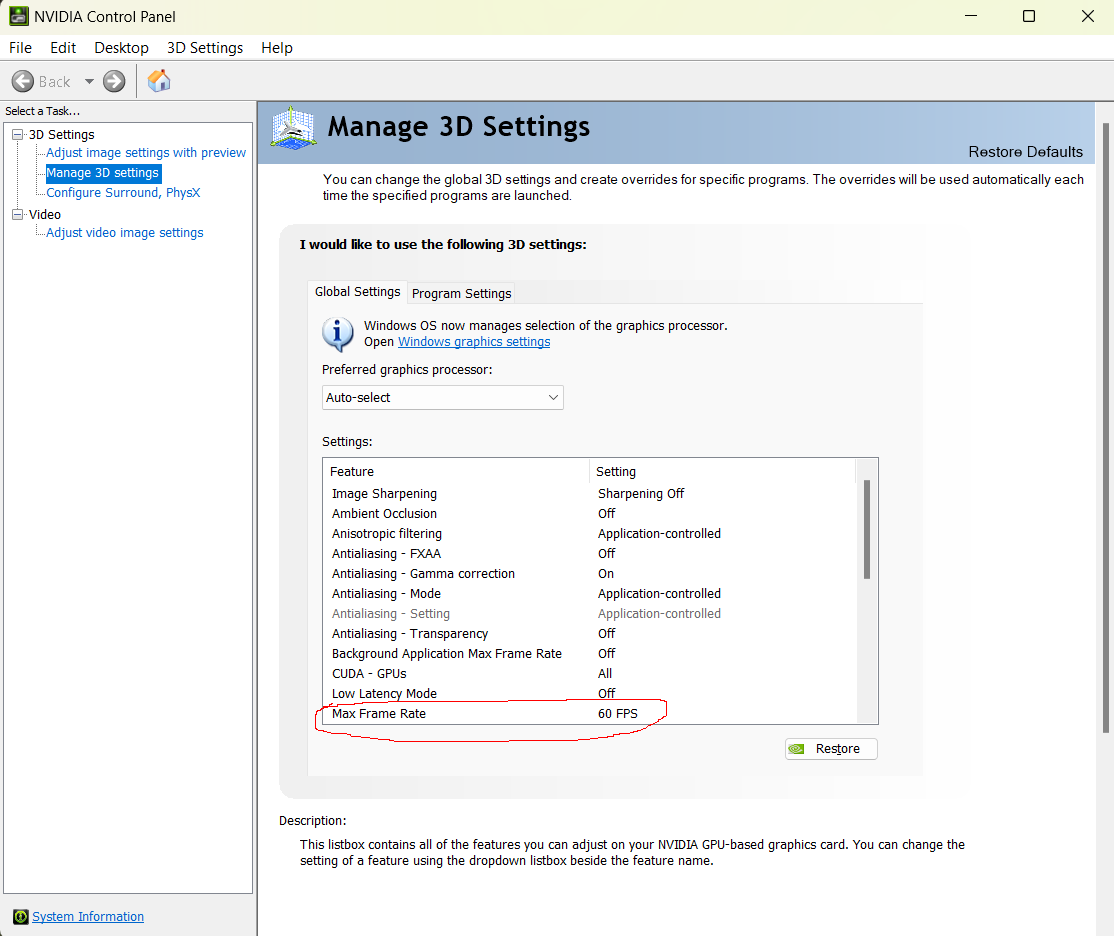Click the Feature column header

[x=456, y=471]
